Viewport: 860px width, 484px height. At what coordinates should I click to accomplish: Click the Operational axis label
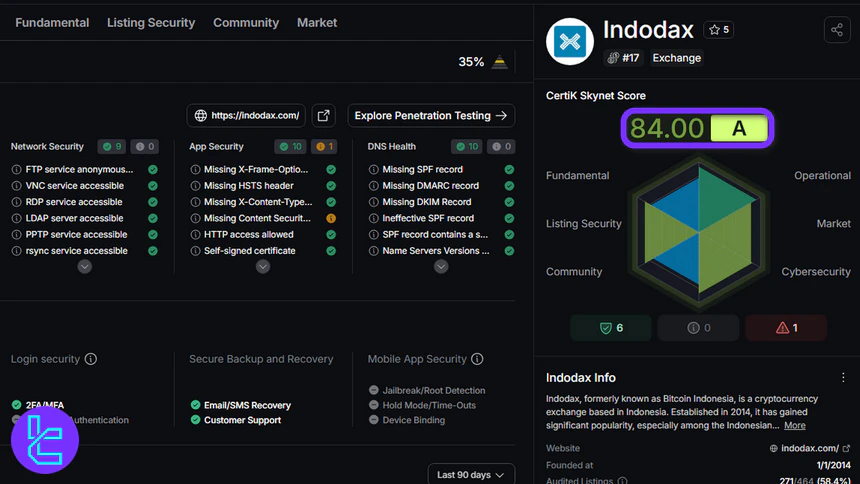(x=822, y=176)
